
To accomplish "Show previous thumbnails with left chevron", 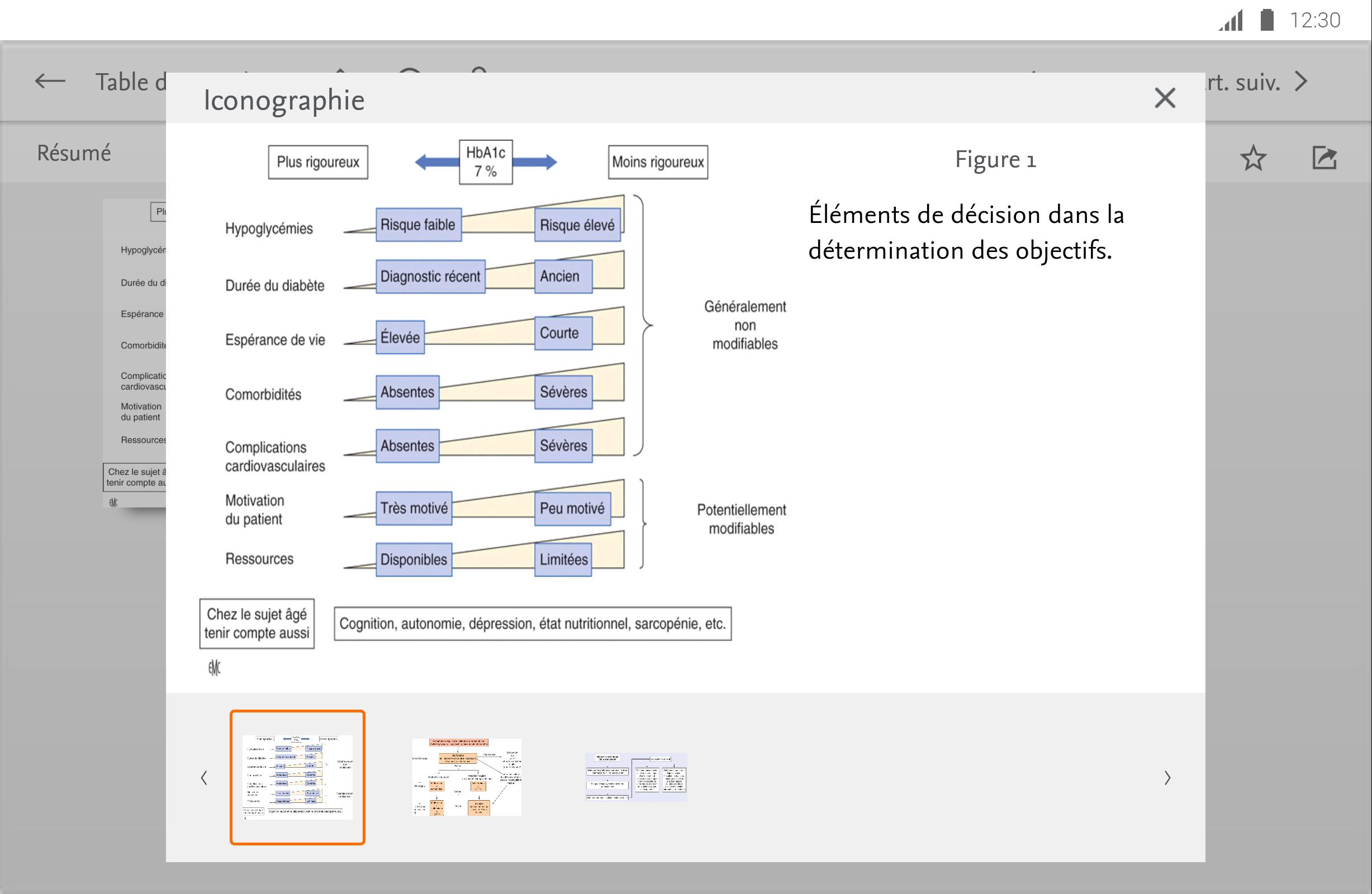I will pyautogui.click(x=204, y=778).
